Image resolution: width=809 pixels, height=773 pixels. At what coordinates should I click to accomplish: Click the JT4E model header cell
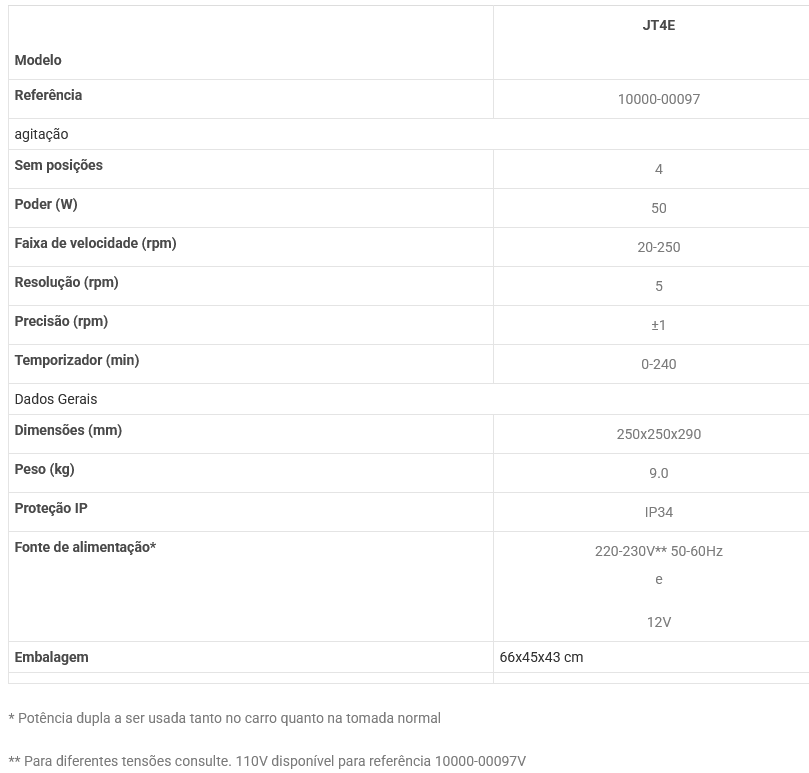click(x=658, y=25)
